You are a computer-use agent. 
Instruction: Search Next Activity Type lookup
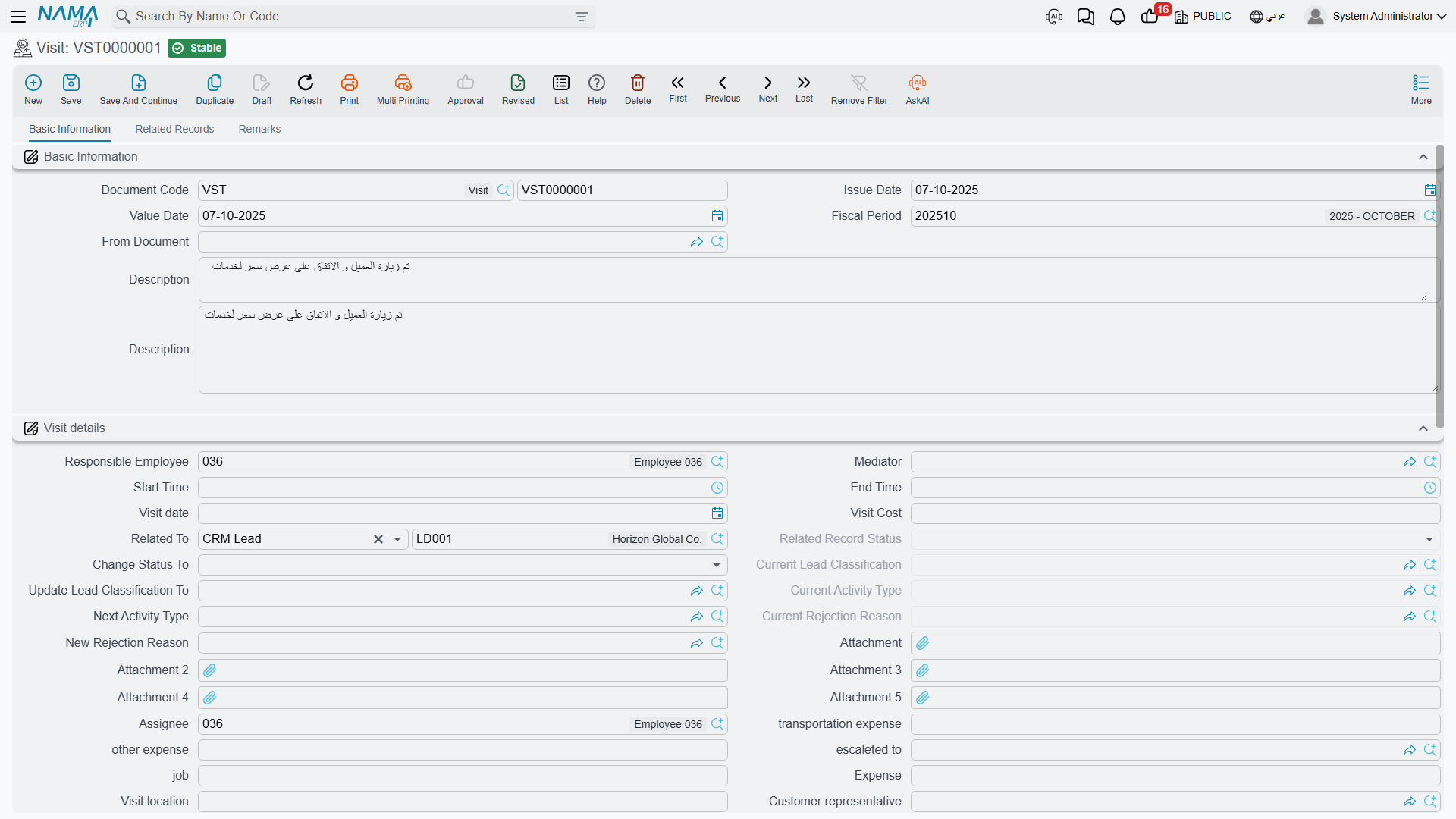click(x=717, y=617)
